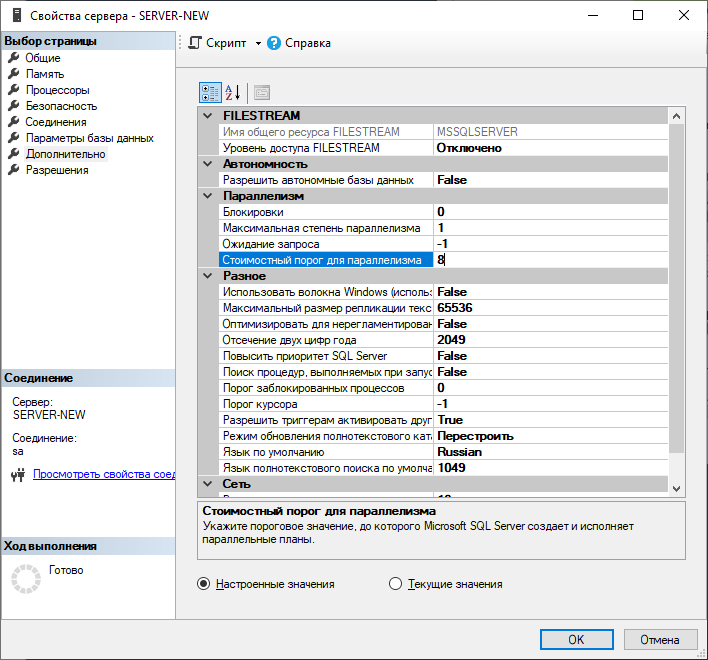
Task: Click scroll up arrow of property grid
Action: pyautogui.click(x=676, y=116)
